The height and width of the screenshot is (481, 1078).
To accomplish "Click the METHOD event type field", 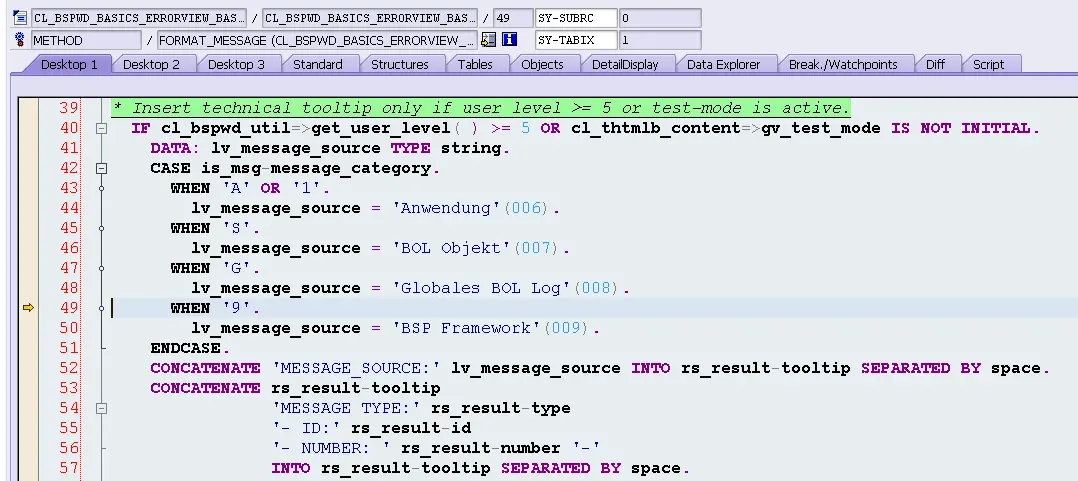I will pyautogui.click(x=86, y=40).
